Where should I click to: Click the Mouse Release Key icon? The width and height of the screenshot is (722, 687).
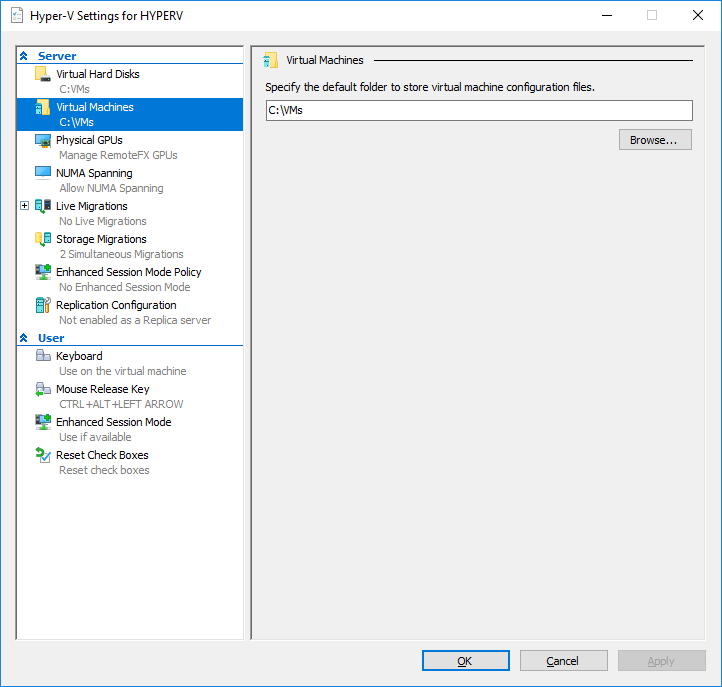pos(43,389)
